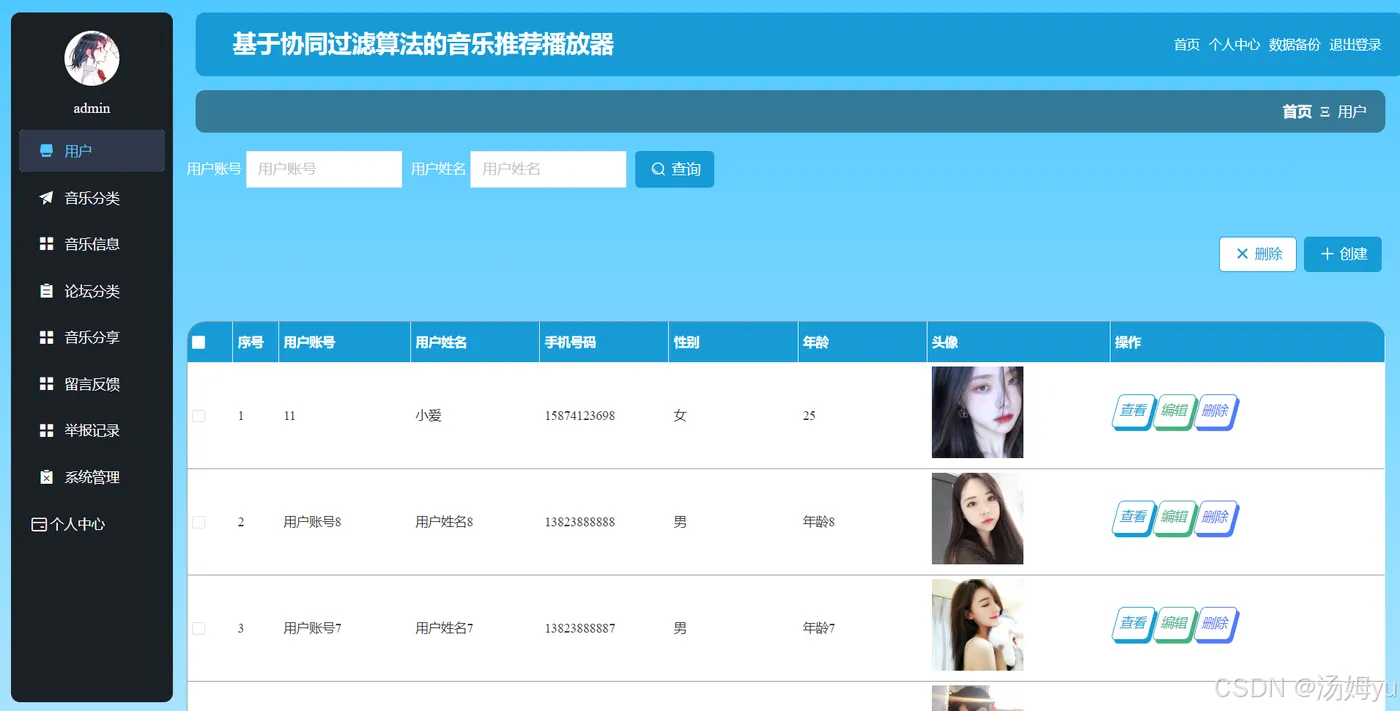This screenshot has height=711, width=1400.
Task: Focus the 用户姓名 search field
Action: pos(548,169)
